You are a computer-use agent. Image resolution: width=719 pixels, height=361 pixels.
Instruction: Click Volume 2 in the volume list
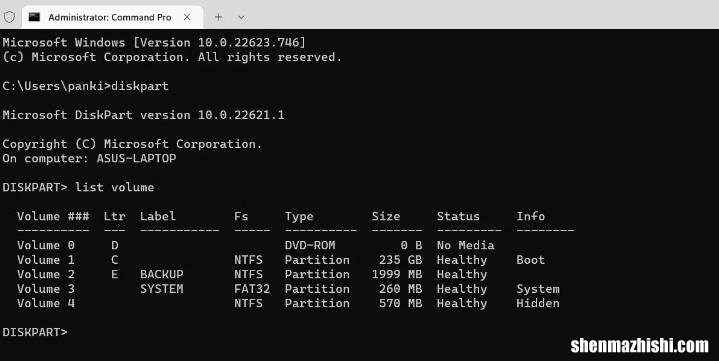[46, 274]
